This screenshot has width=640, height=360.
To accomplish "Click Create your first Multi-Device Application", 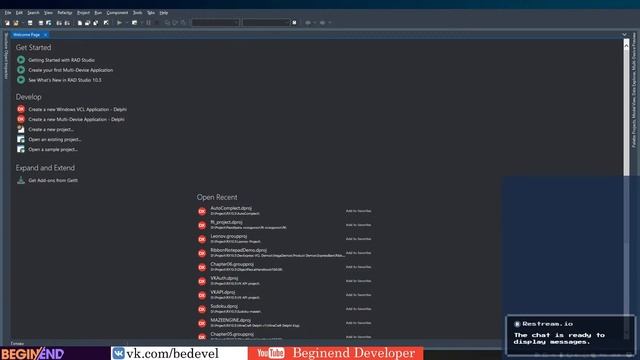I will (x=71, y=70).
